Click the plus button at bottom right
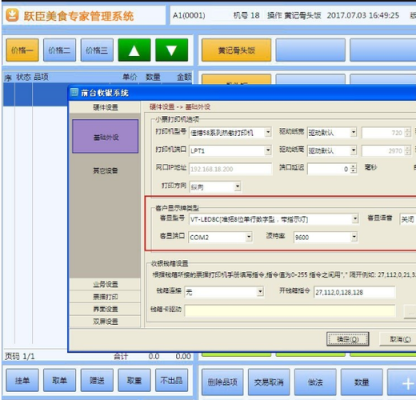The image size is (416, 400). point(404,383)
